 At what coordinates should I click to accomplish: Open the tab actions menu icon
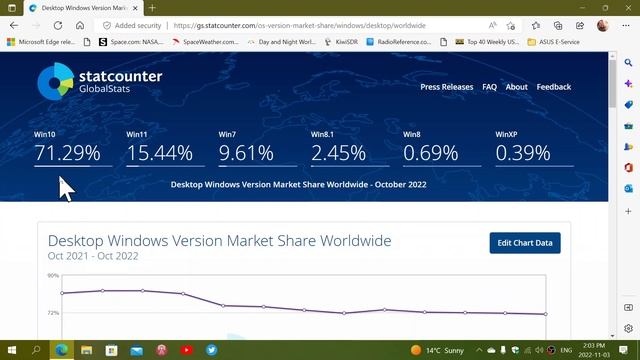(x=12, y=8)
